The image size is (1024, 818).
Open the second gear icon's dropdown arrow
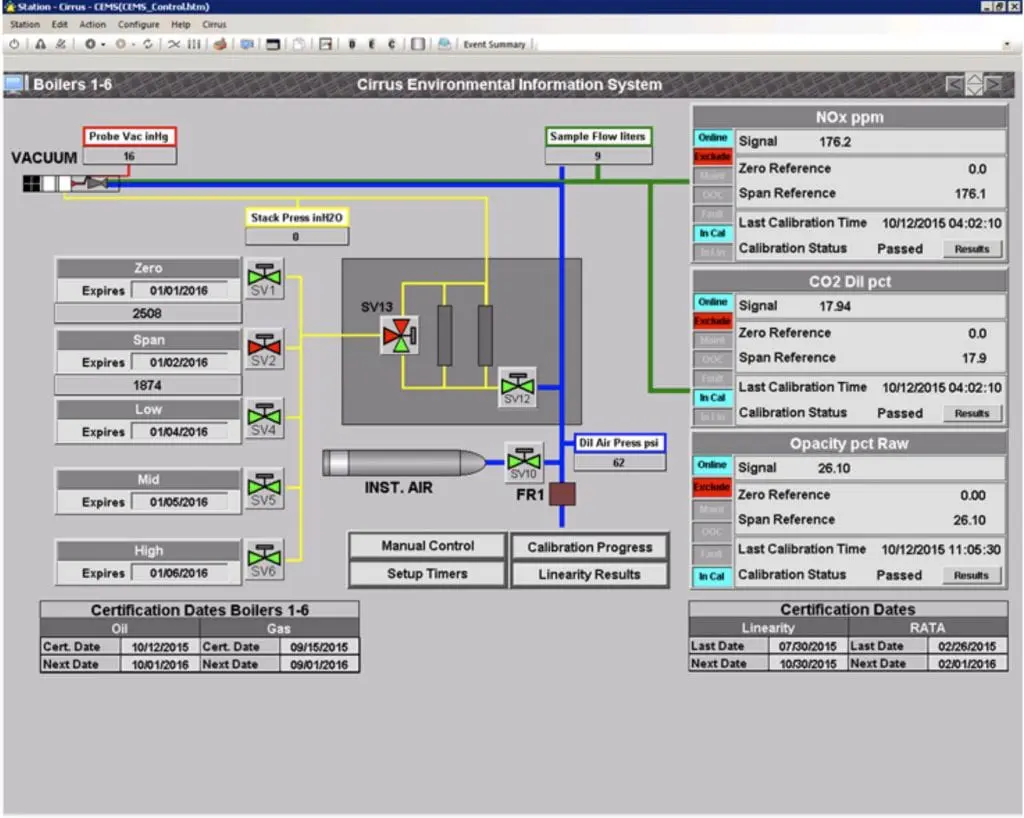pos(135,44)
